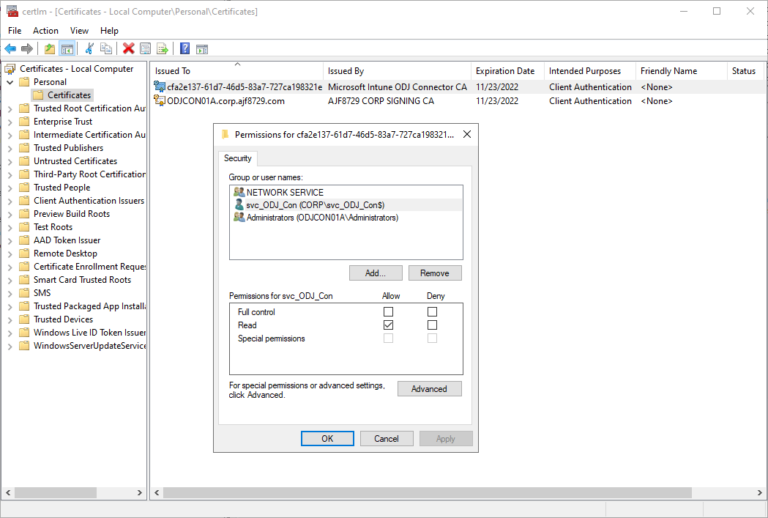
Task: Check Deny for Full control
Action: 432,311
